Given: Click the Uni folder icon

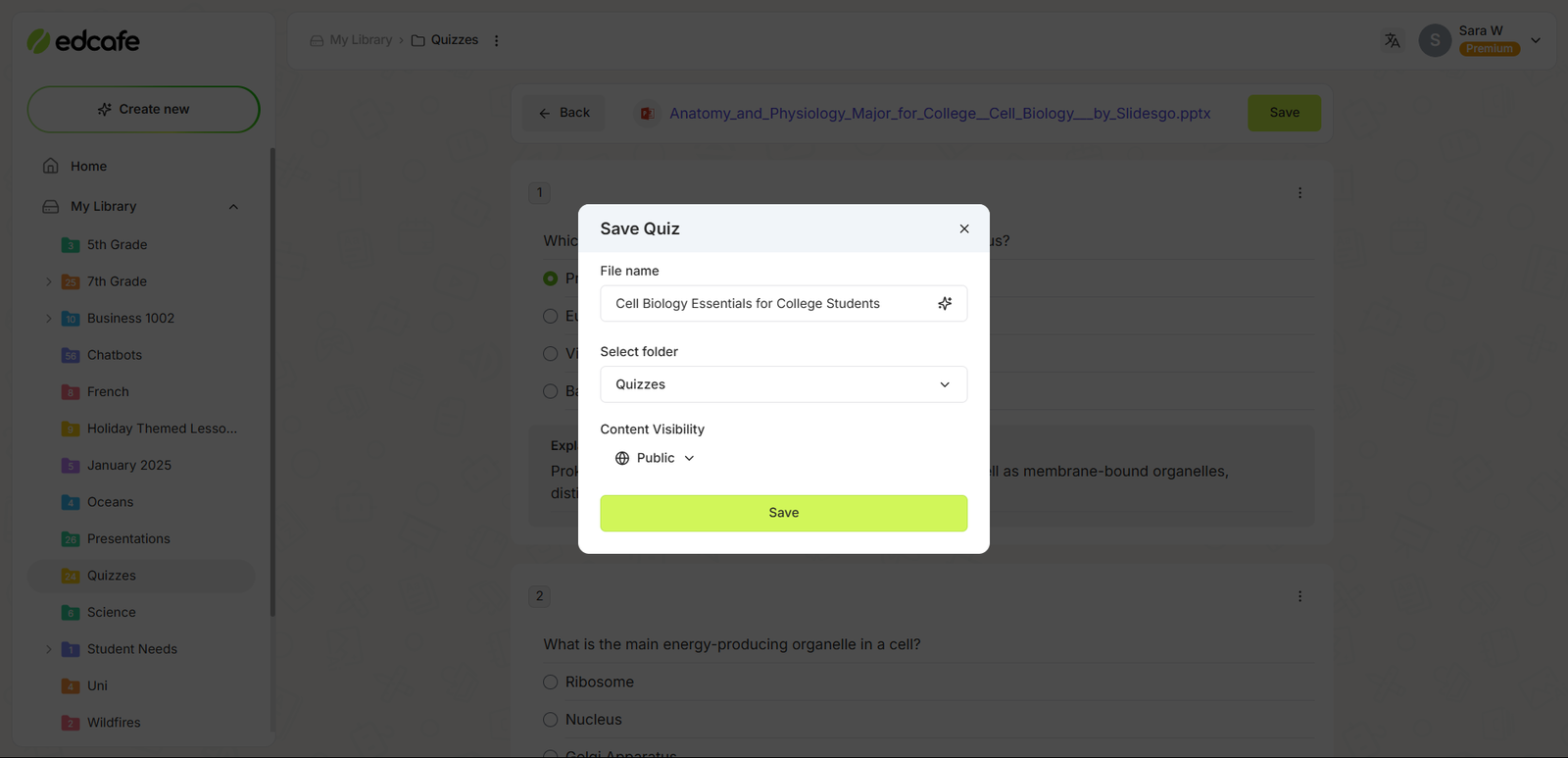Looking at the screenshot, I should click(71, 686).
